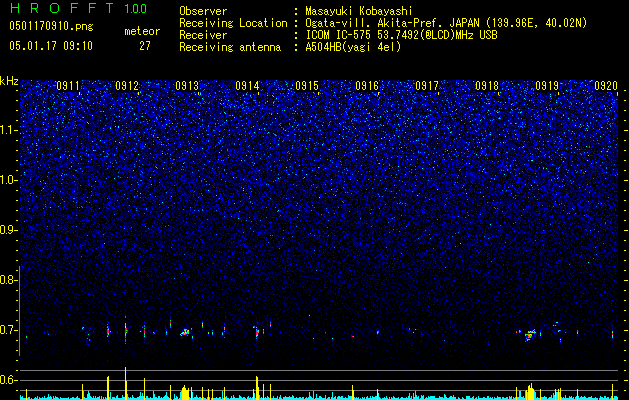
Task: Click the 0.9 frequency axis label
Action: tap(8, 230)
